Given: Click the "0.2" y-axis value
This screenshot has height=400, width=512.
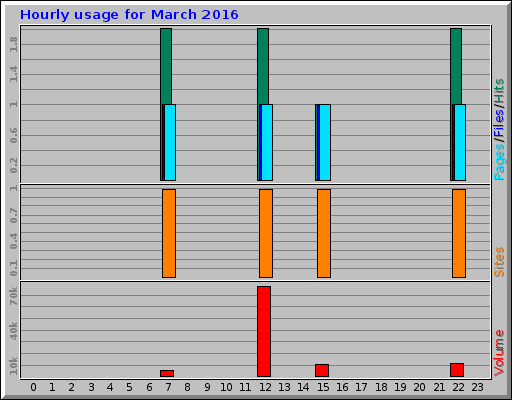Looking at the screenshot, I should point(13,165).
